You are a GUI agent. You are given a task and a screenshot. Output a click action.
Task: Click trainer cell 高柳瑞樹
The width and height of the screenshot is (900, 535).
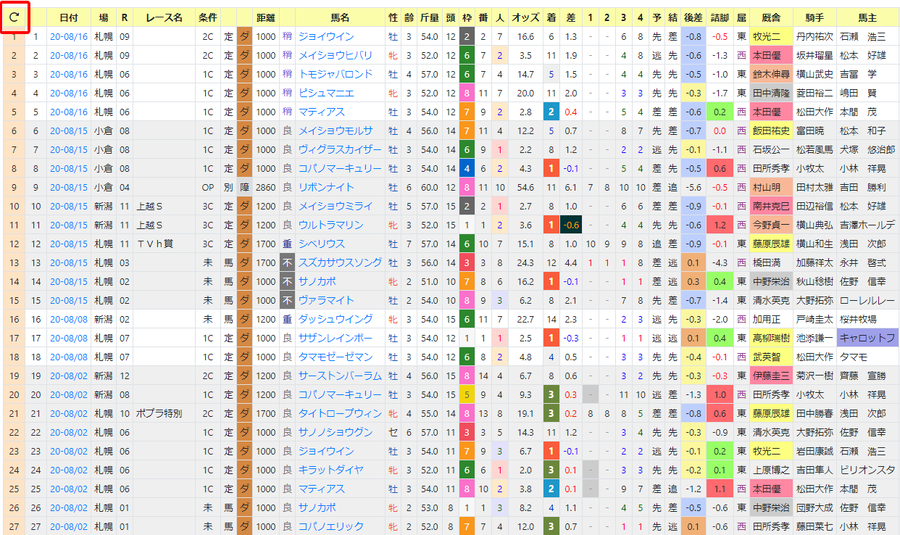pos(771,338)
